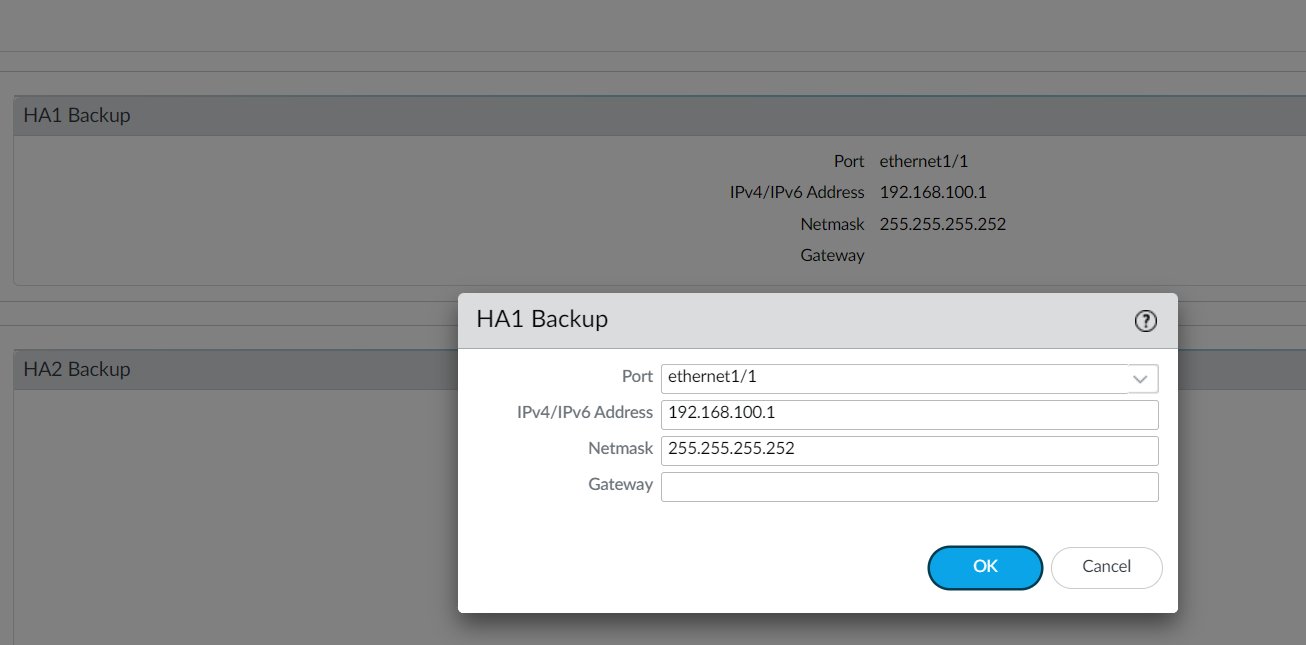
Task: Click the Netmask input field in dialog
Action: [908, 450]
